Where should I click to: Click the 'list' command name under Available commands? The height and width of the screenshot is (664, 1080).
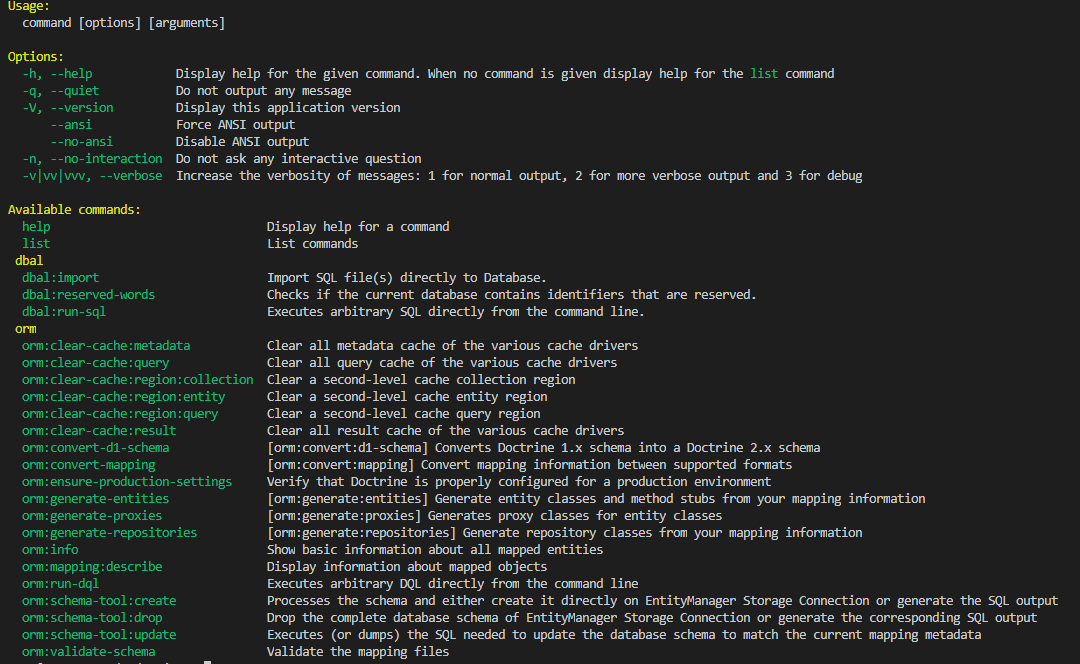click(x=36, y=244)
